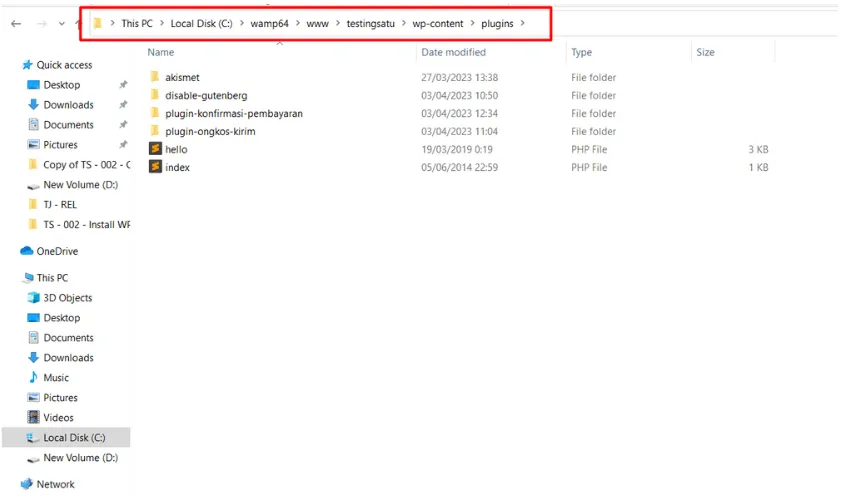Click plugin-ongkos-kirim name
The width and height of the screenshot is (841, 497).
[210, 131]
